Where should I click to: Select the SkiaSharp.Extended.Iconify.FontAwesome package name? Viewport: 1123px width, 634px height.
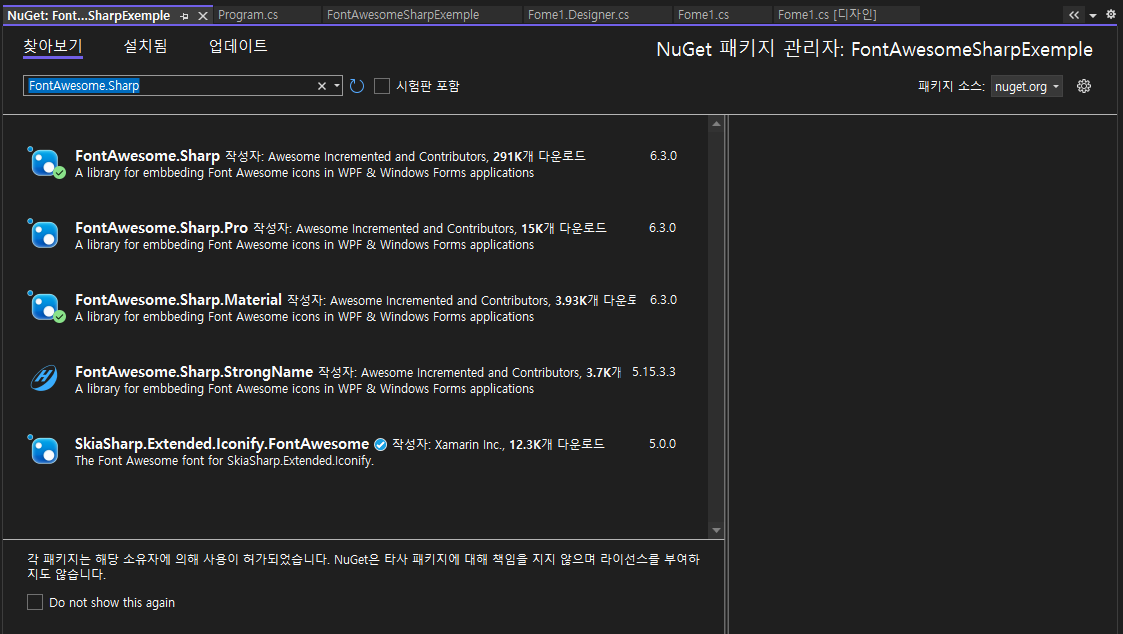pyautogui.click(x=222, y=444)
